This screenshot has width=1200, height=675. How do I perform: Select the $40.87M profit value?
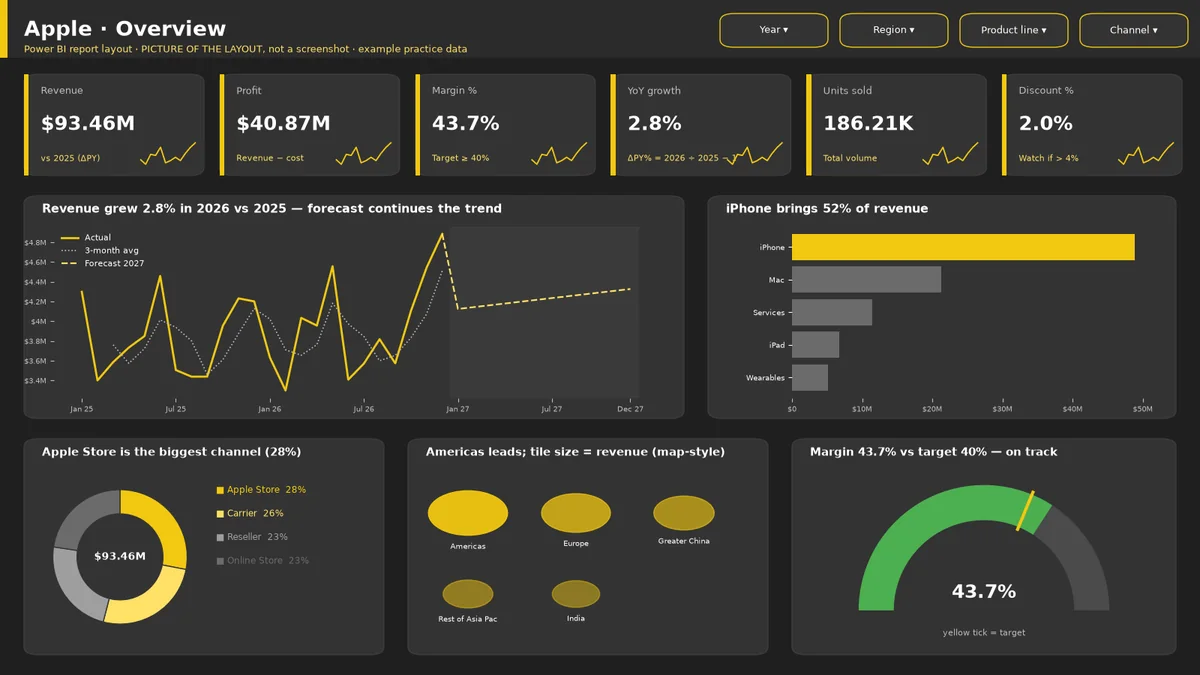(x=283, y=124)
